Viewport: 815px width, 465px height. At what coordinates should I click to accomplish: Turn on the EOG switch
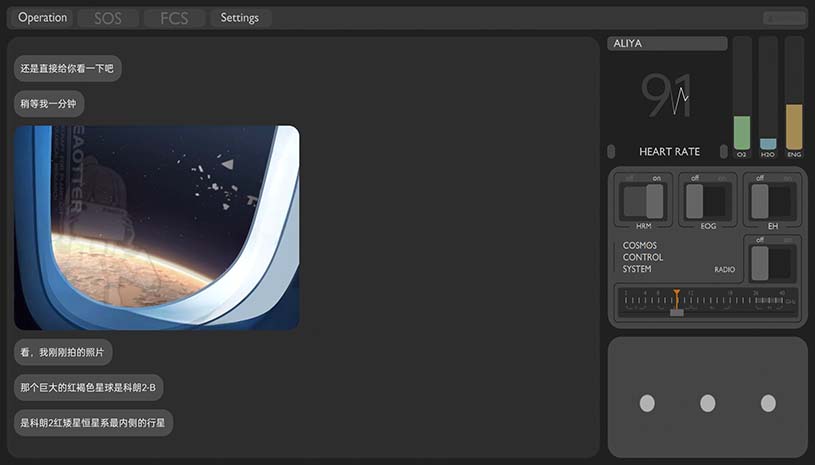point(707,202)
